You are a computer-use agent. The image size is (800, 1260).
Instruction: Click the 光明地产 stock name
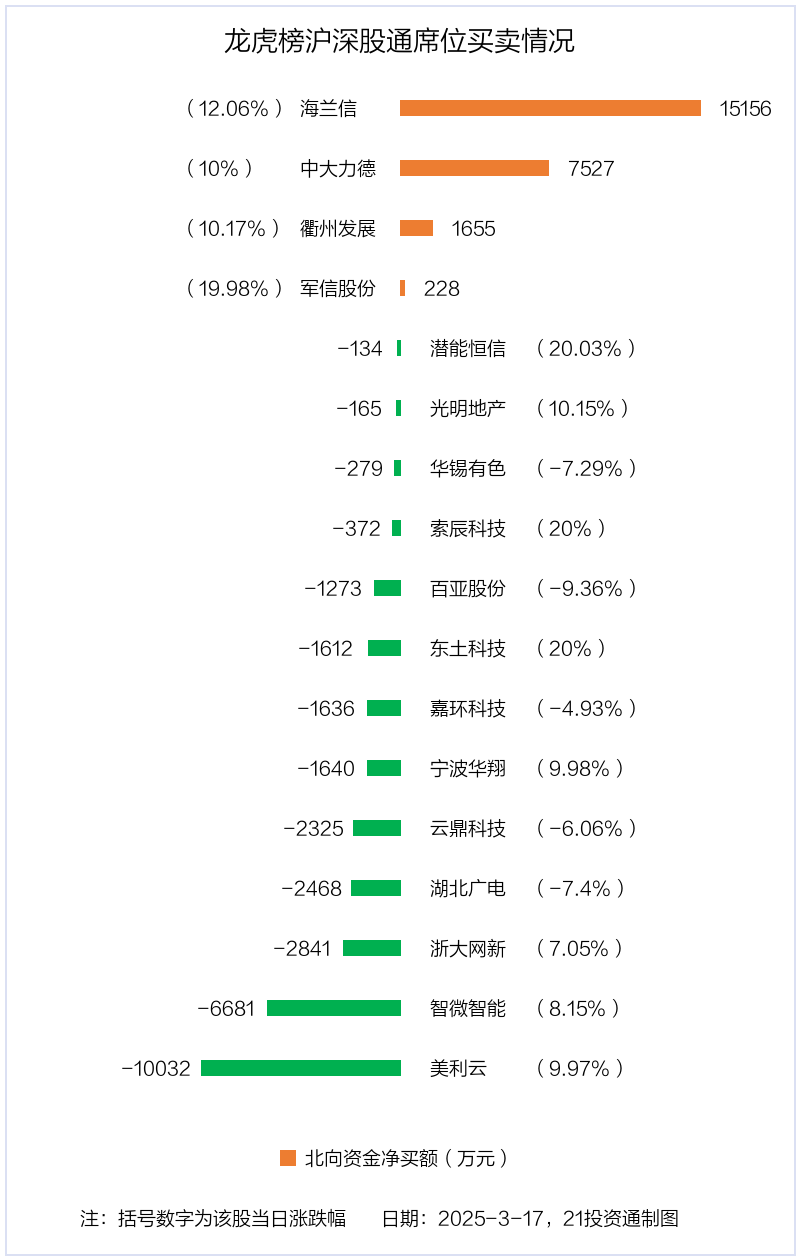[x=468, y=408]
